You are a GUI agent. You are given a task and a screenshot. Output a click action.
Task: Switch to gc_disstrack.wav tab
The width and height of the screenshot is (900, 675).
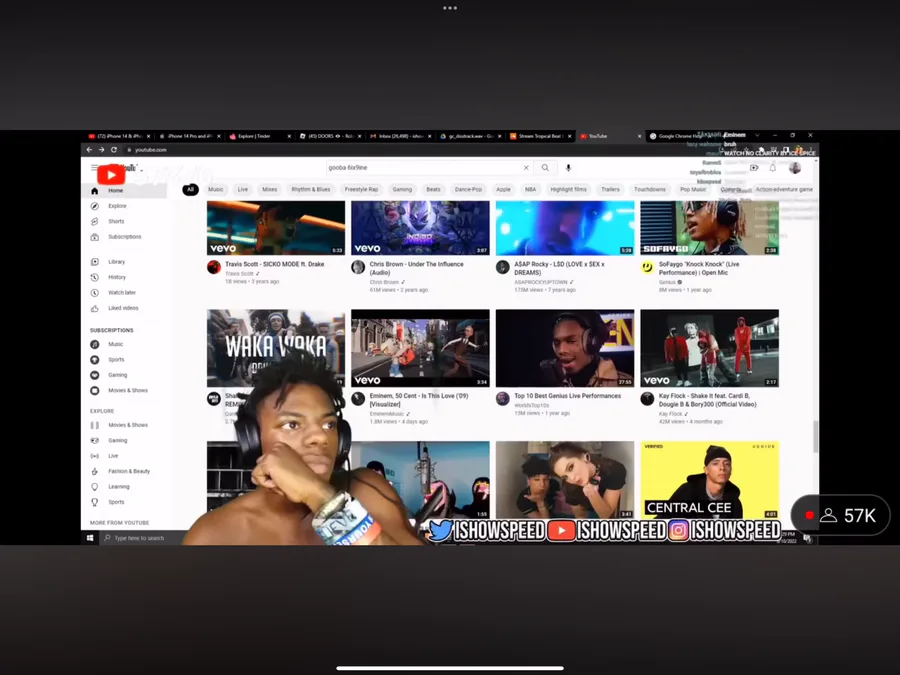(x=470, y=136)
